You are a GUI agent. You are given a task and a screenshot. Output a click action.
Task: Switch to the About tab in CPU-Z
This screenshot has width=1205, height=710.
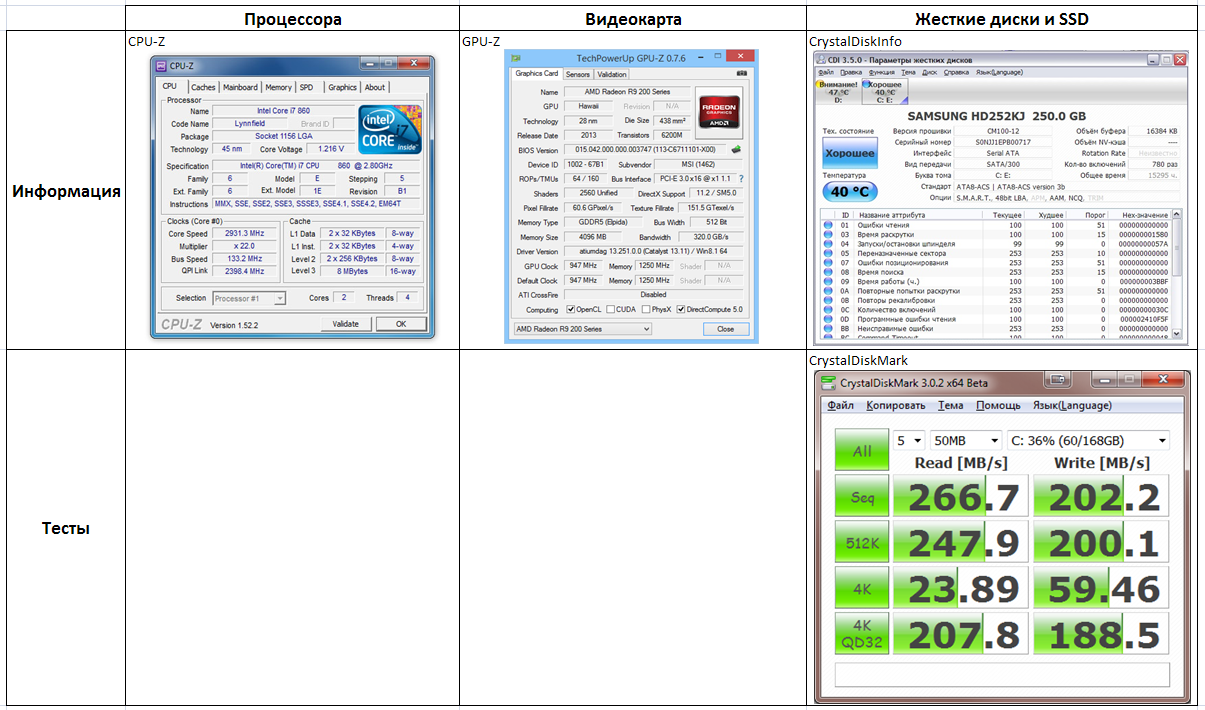click(375, 87)
